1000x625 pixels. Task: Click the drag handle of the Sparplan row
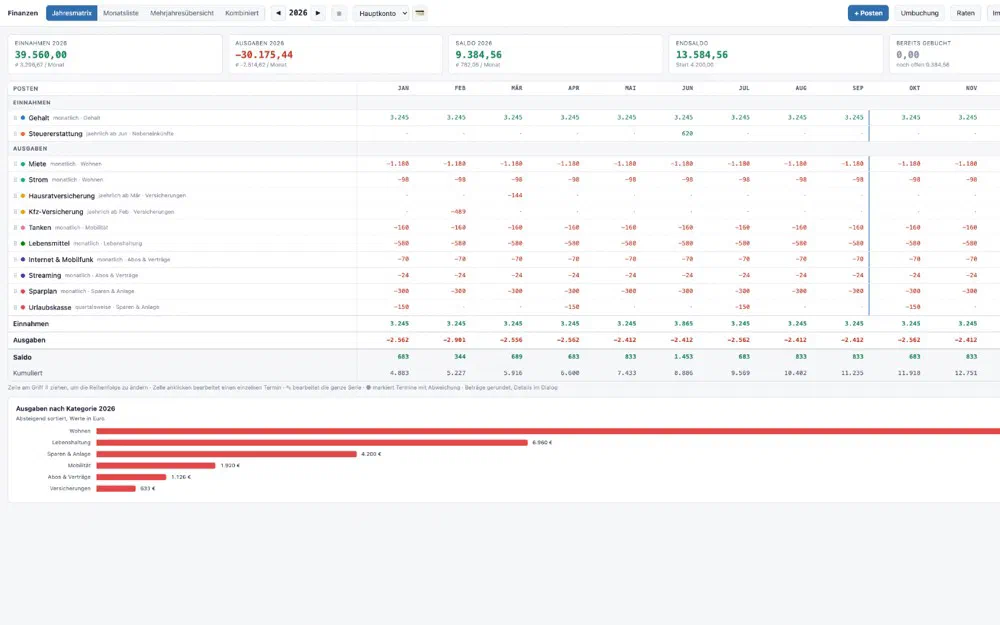point(15,291)
